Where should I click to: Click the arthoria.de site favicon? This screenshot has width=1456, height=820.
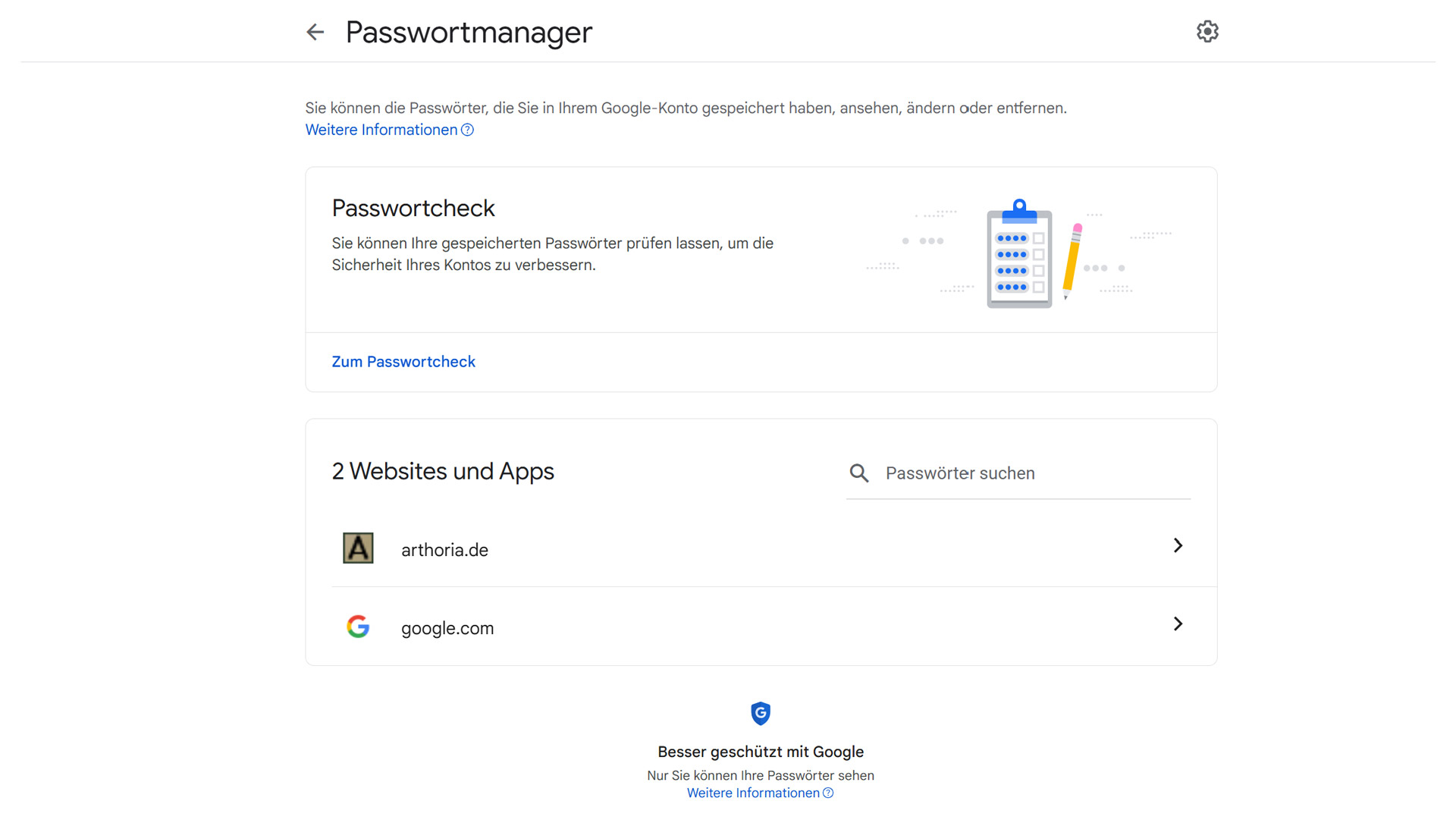click(x=358, y=548)
